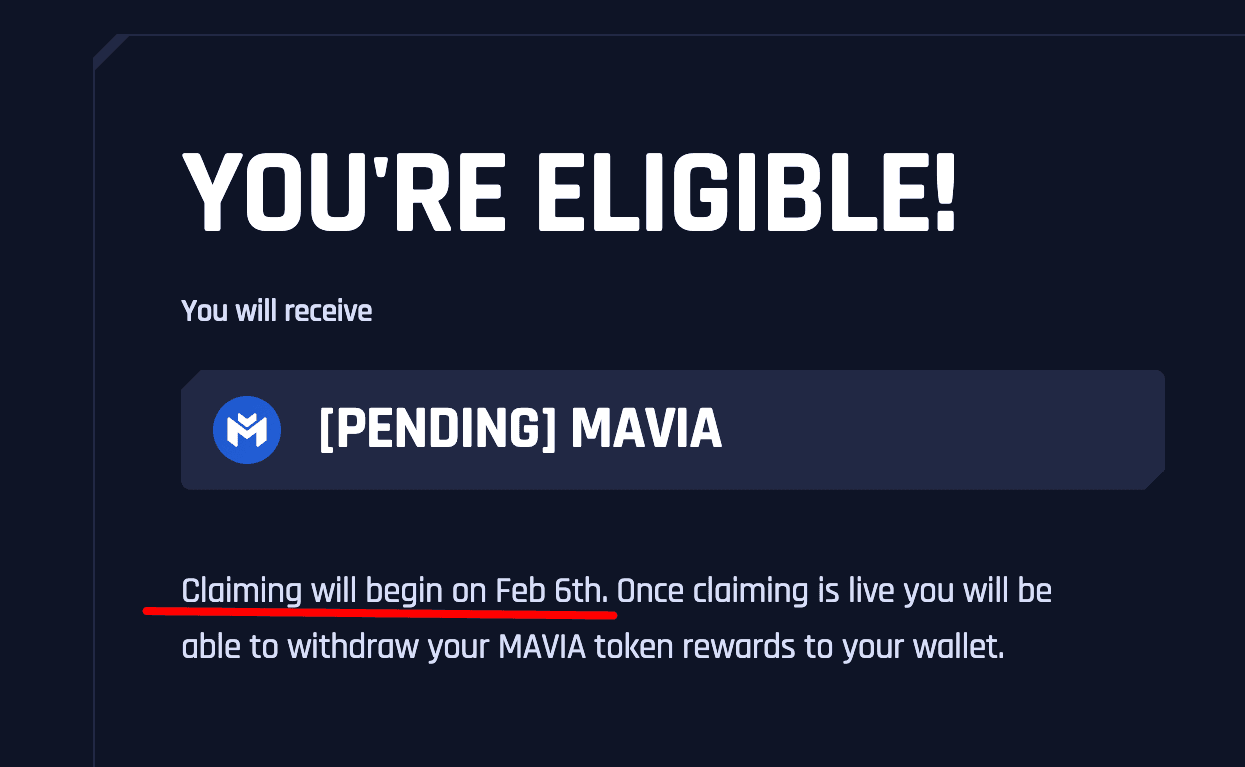Click the "Feb 6th" claim date

[552, 591]
